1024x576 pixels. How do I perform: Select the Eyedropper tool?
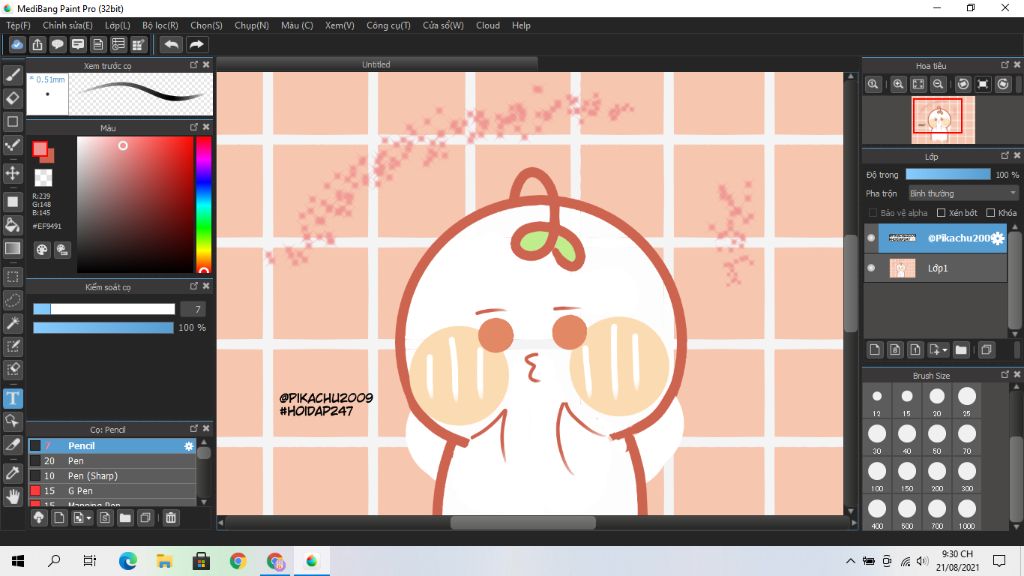point(12,473)
